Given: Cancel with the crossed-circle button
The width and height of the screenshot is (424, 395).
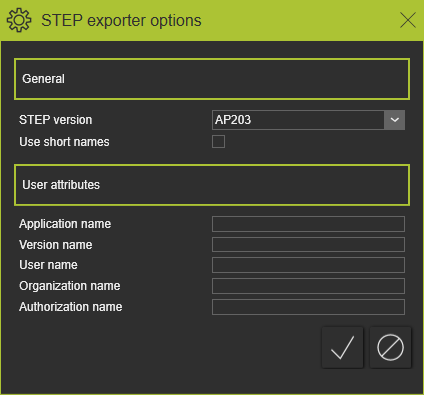Looking at the screenshot, I should 390,347.
